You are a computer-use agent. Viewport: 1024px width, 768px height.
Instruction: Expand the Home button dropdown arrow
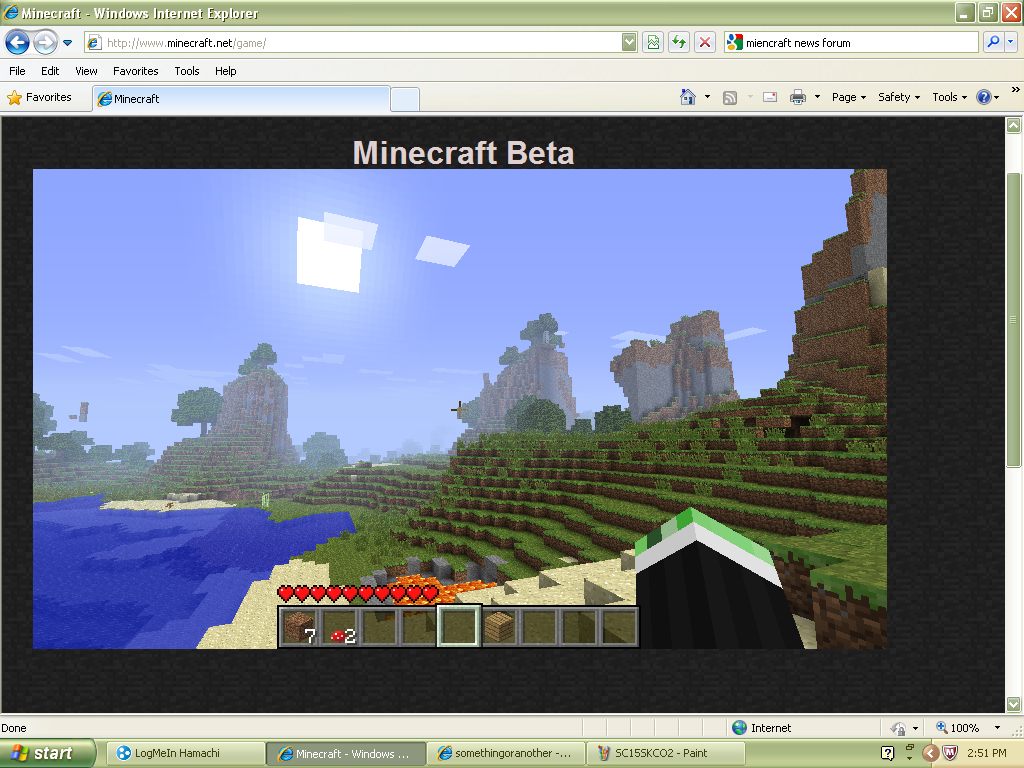click(x=707, y=97)
